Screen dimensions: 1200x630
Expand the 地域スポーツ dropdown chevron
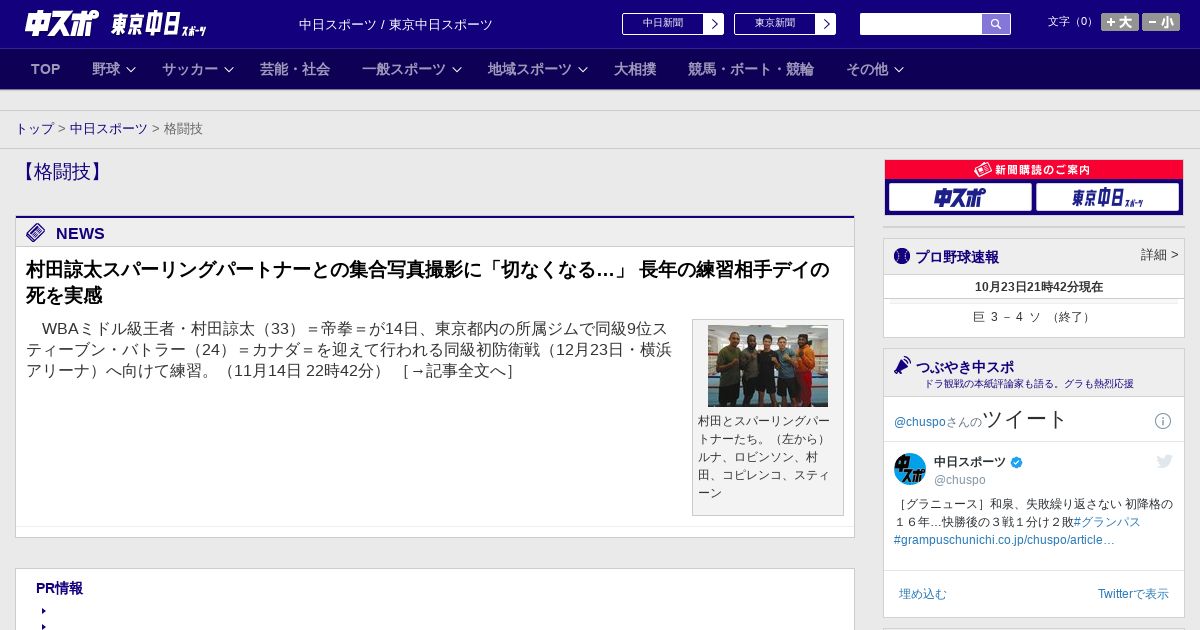click(x=583, y=70)
